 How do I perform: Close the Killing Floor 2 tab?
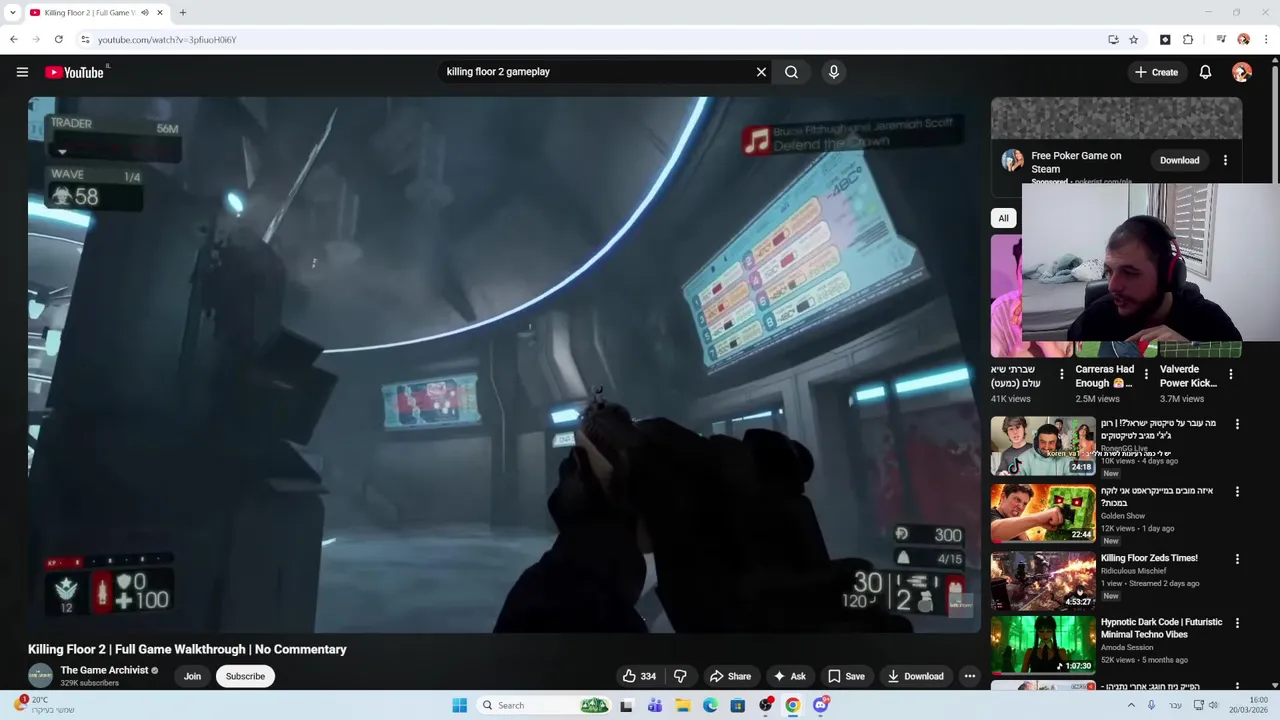click(159, 13)
